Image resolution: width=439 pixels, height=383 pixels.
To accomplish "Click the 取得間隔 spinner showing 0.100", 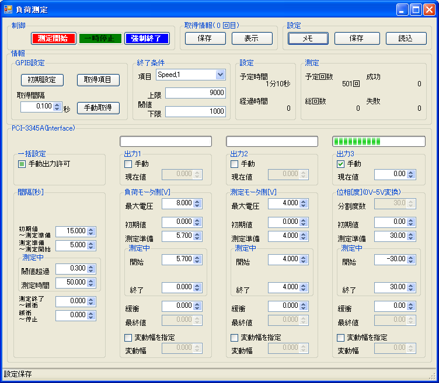I will 41,107.
